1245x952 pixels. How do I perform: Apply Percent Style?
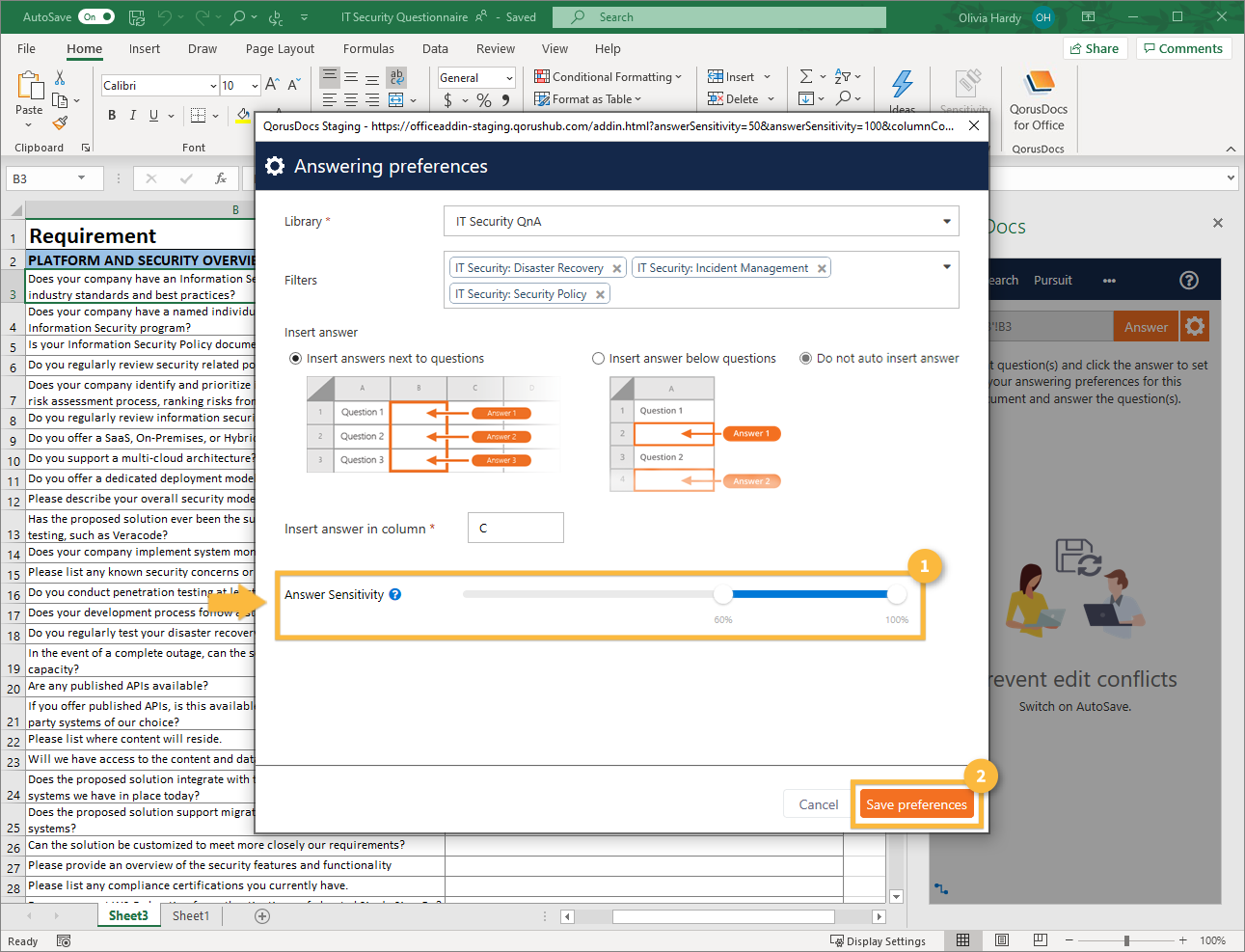coord(484,100)
